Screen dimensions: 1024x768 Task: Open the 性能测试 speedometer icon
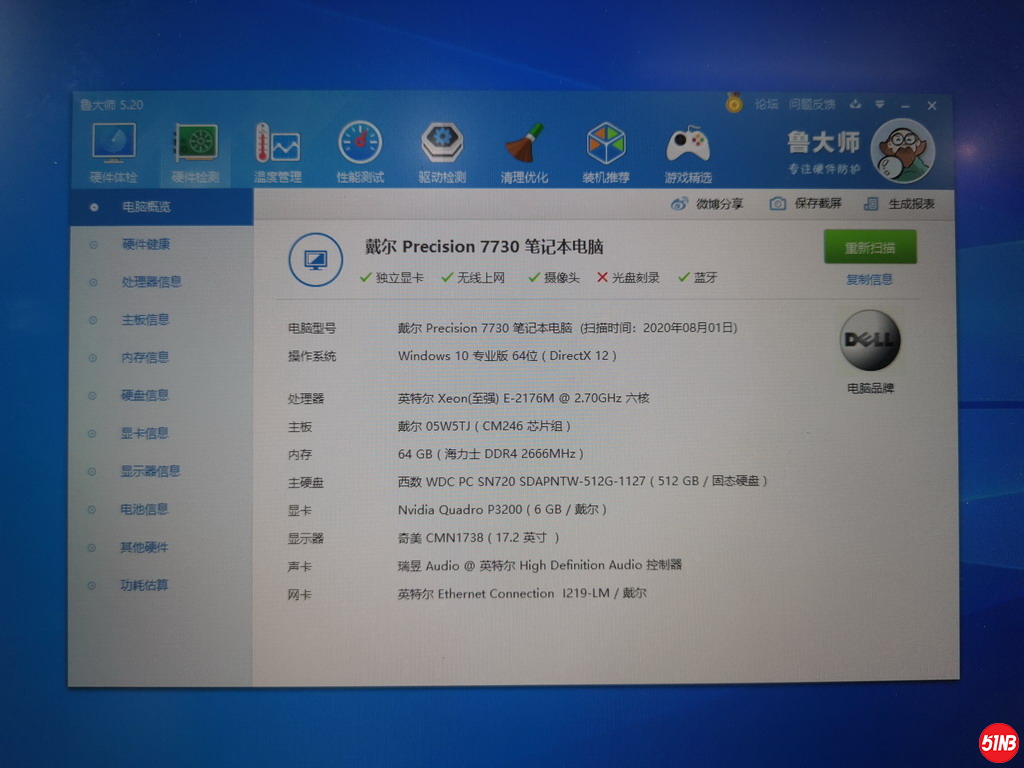[360, 145]
